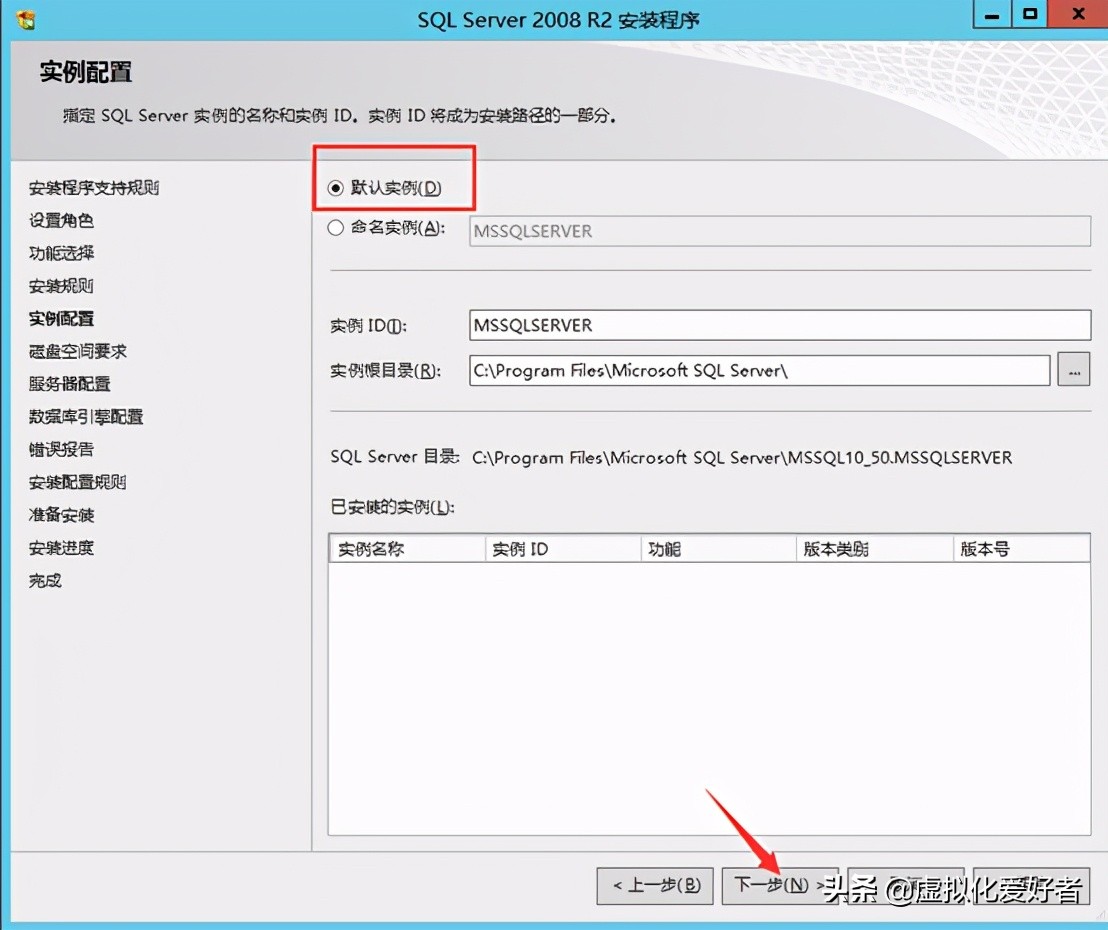Screen dimensions: 1108x930
Task: Select 安装程序支持规则 step in sidebar
Action: (x=94, y=188)
